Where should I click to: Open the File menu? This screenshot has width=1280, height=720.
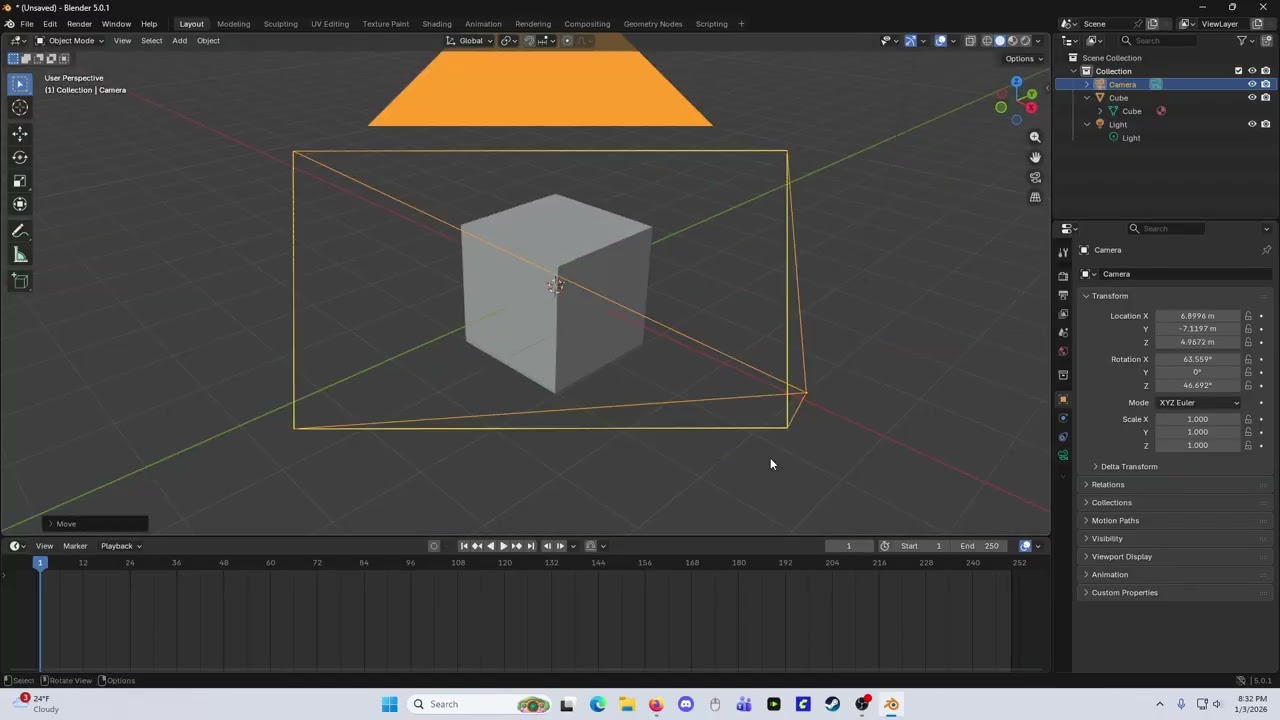pos(27,24)
